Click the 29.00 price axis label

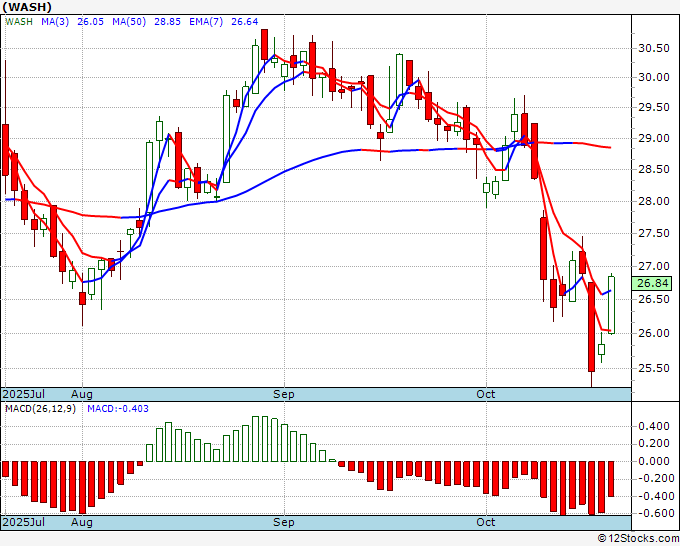(654, 138)
